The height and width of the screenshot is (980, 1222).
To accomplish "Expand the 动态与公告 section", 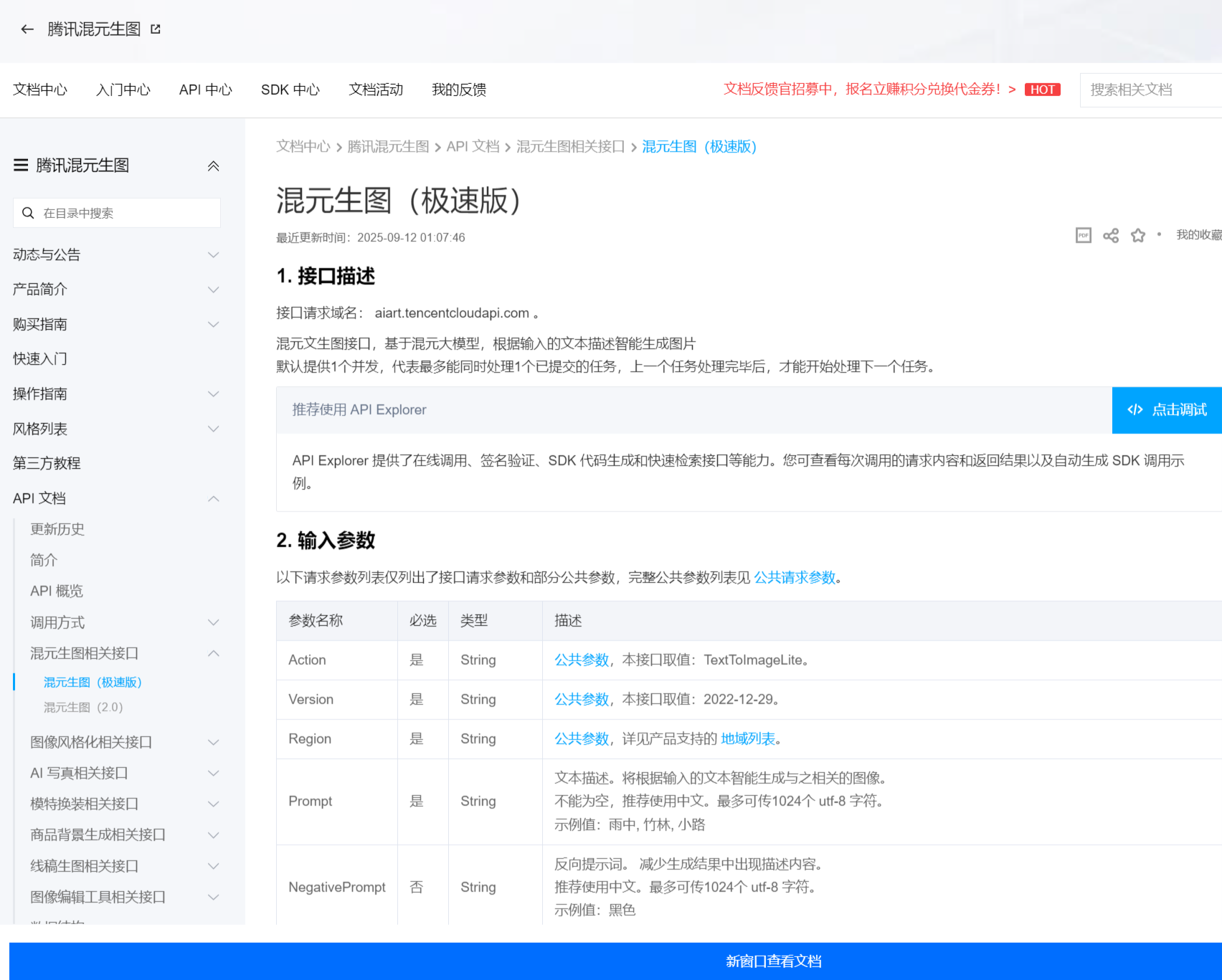I will pyautogui.click(x=213, y=255).
